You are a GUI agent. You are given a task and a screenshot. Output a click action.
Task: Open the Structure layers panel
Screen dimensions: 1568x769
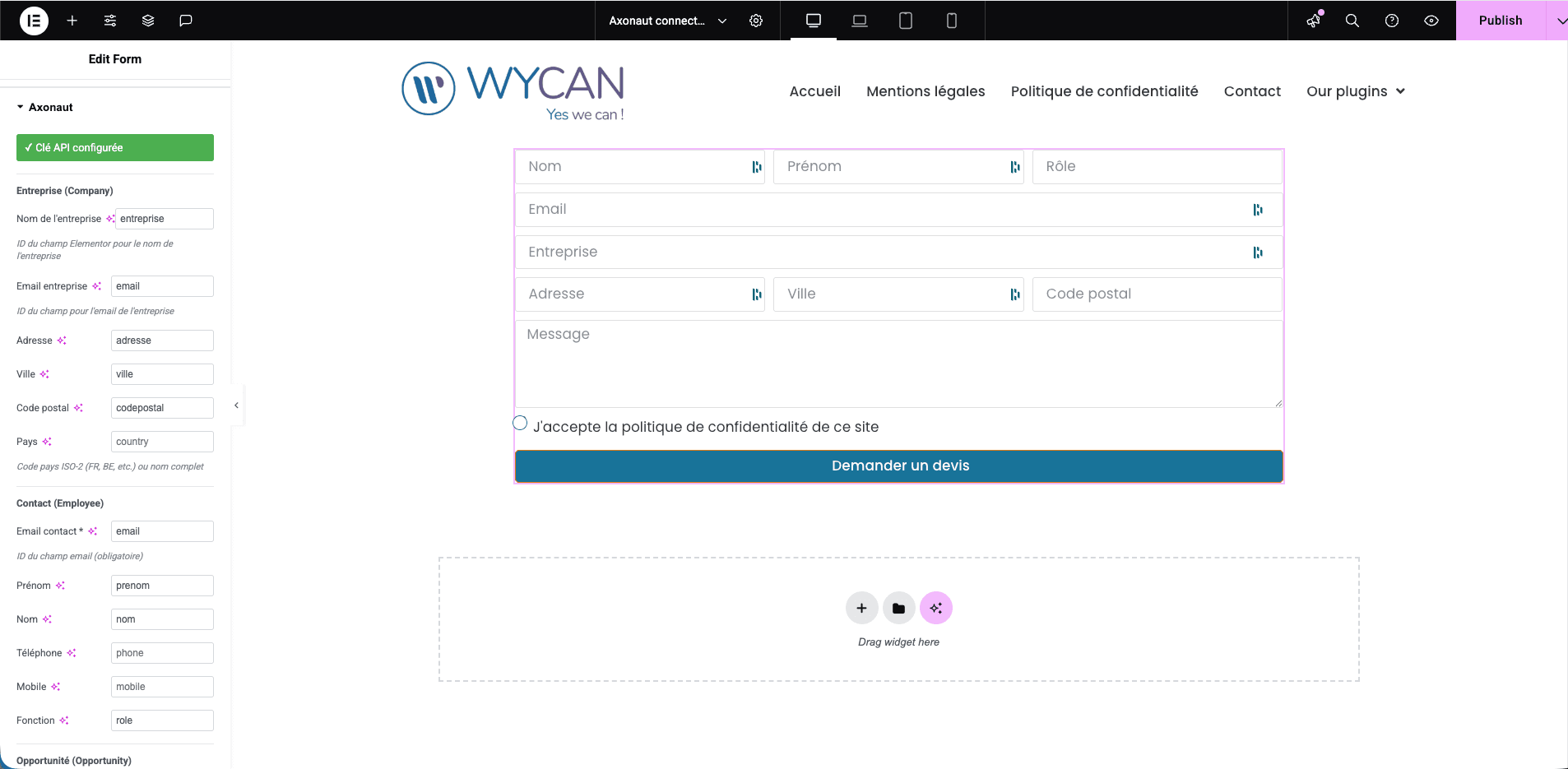(148, 21)
